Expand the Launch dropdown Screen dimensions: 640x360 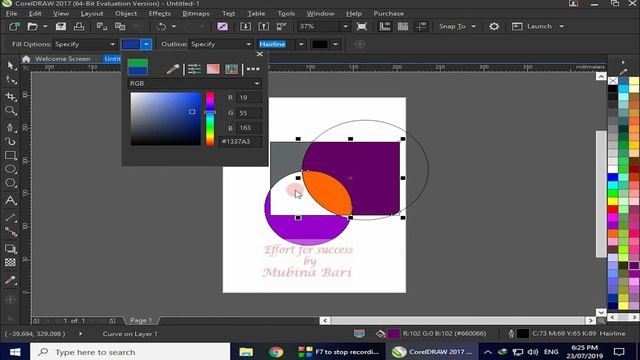pyautogui.click(x=562, y=27)
